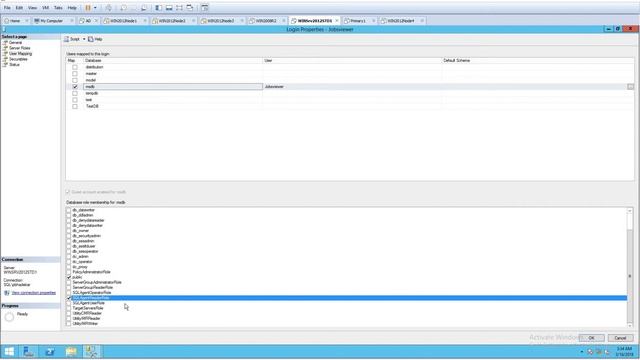Open the Securables page icon
This screenshot has height=360, width=640.
pos(5,59)
